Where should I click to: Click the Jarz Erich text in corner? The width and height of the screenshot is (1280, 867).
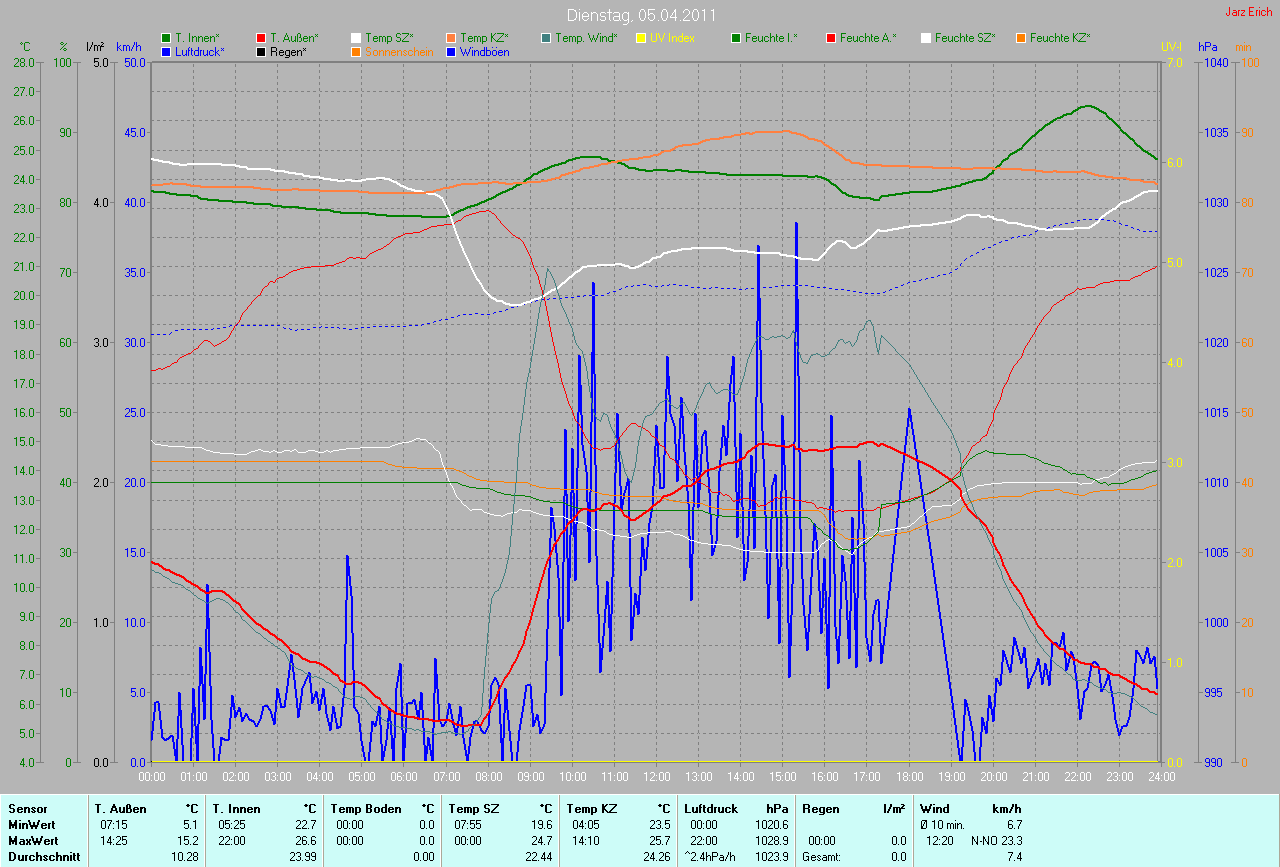click(1249, 12)
